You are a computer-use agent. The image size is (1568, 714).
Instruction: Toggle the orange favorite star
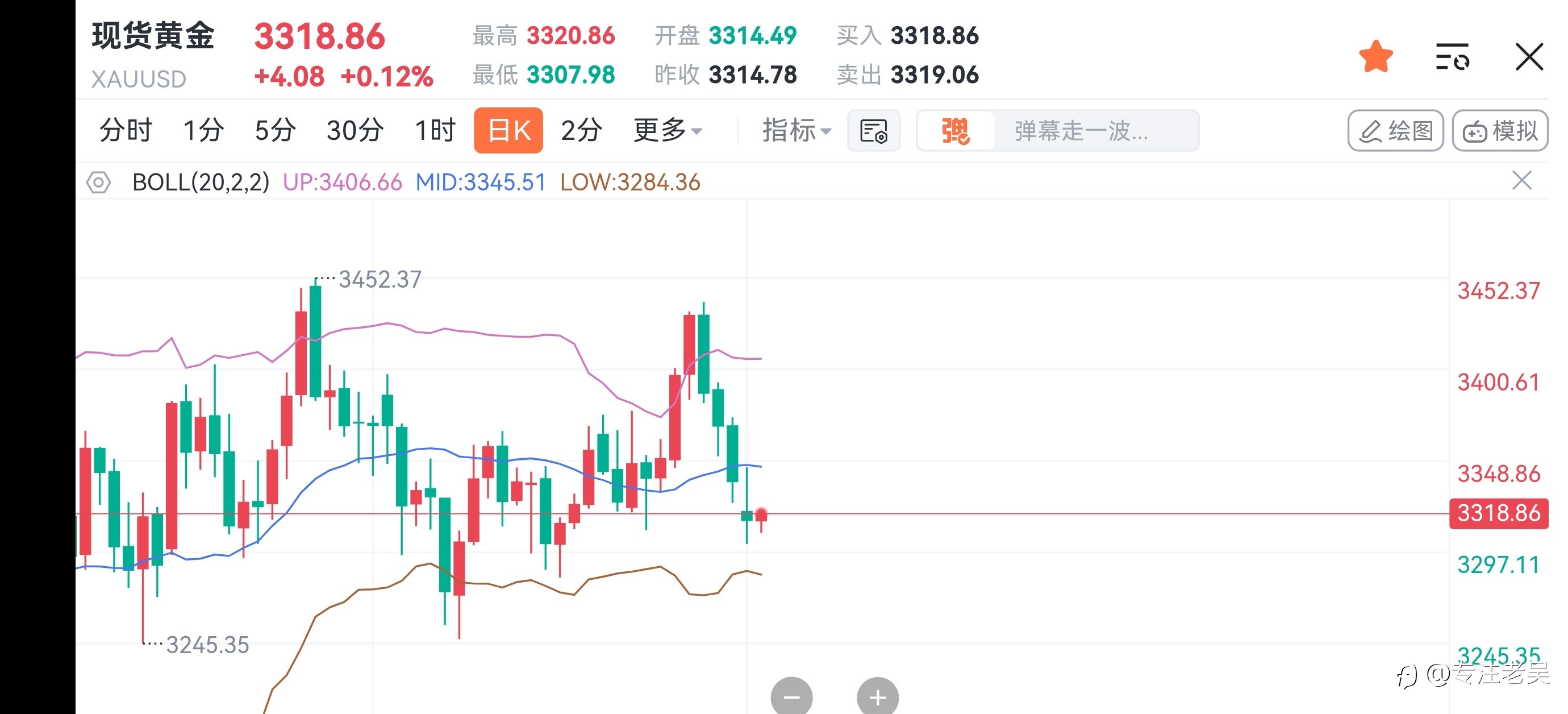[x=1375, y=57]
